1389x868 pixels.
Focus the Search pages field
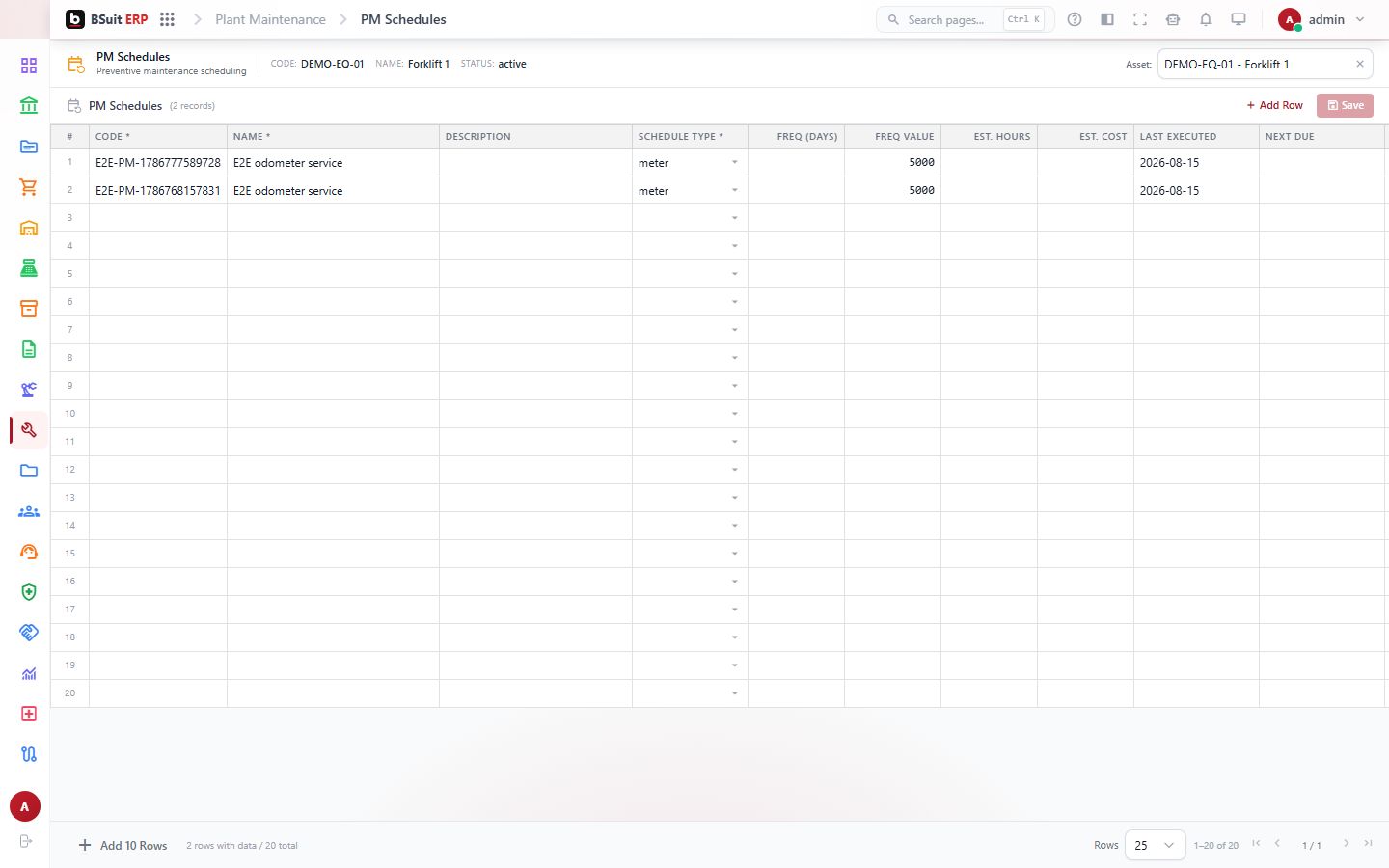(965, 19)
